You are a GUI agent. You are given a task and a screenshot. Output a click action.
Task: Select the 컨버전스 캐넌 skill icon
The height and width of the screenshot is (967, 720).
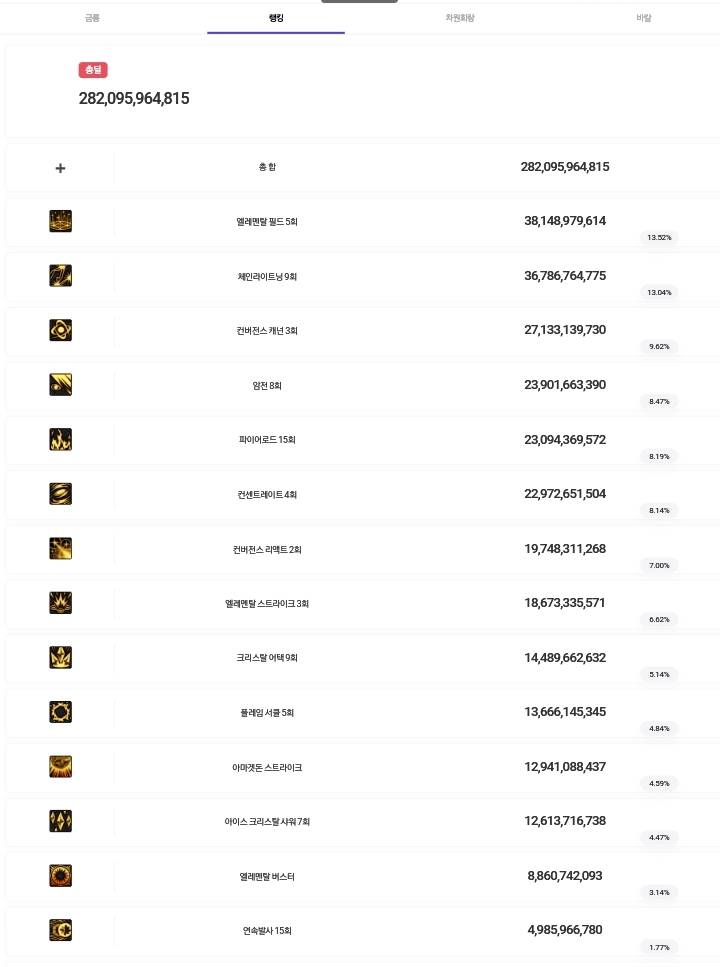coord(60,330)
